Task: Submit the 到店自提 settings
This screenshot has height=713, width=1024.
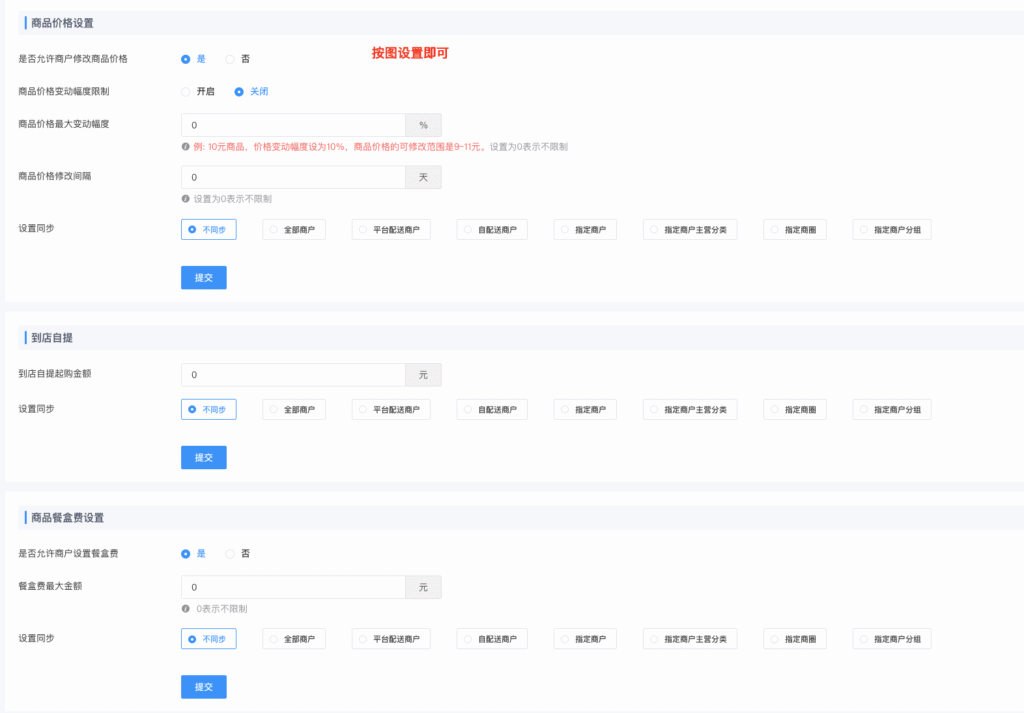Action: pos(203,457)
